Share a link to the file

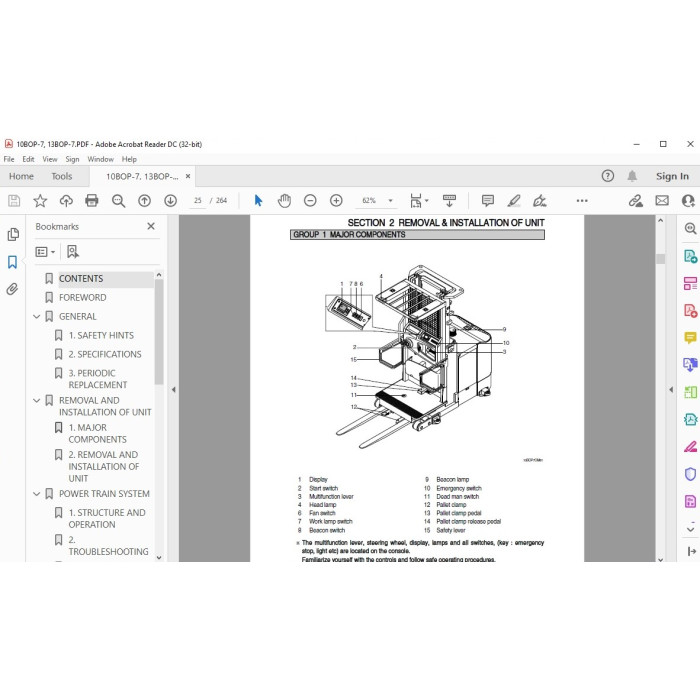[x=636, y=201]
